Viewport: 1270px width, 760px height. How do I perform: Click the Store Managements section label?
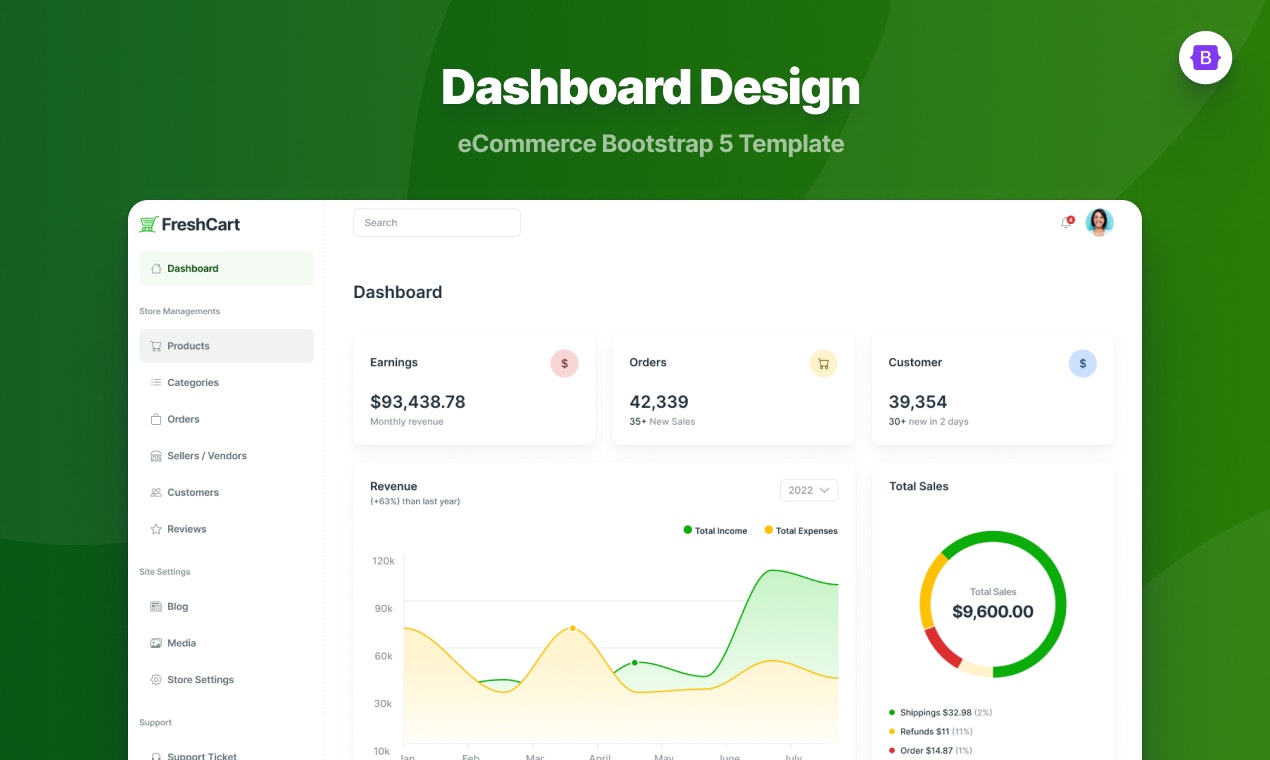tap(180, 311)
